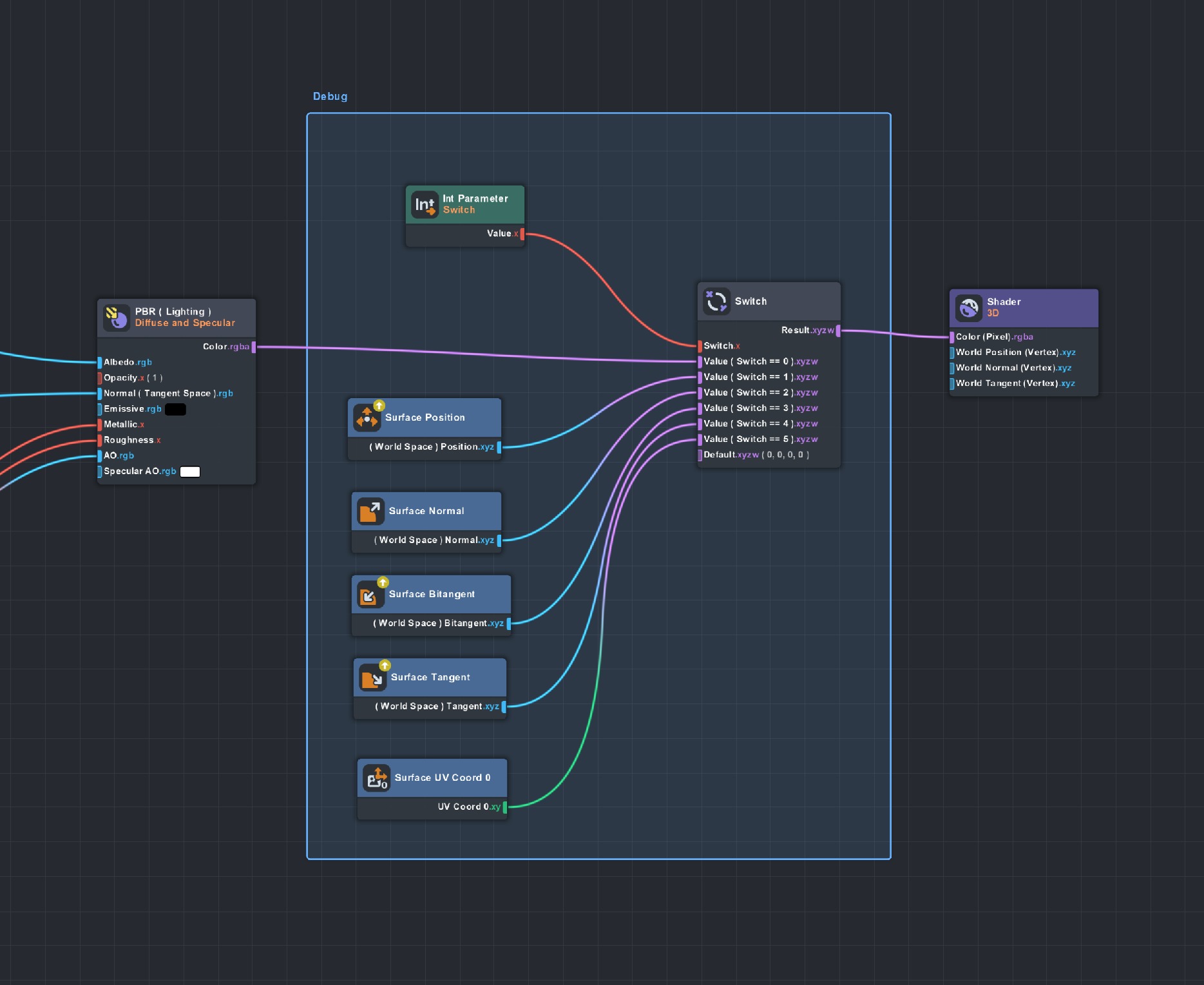Viewport: 1204px width, 985px height.
Task: Click the Switch Result.xyzw output port
Action: click(x=837, y=330)
